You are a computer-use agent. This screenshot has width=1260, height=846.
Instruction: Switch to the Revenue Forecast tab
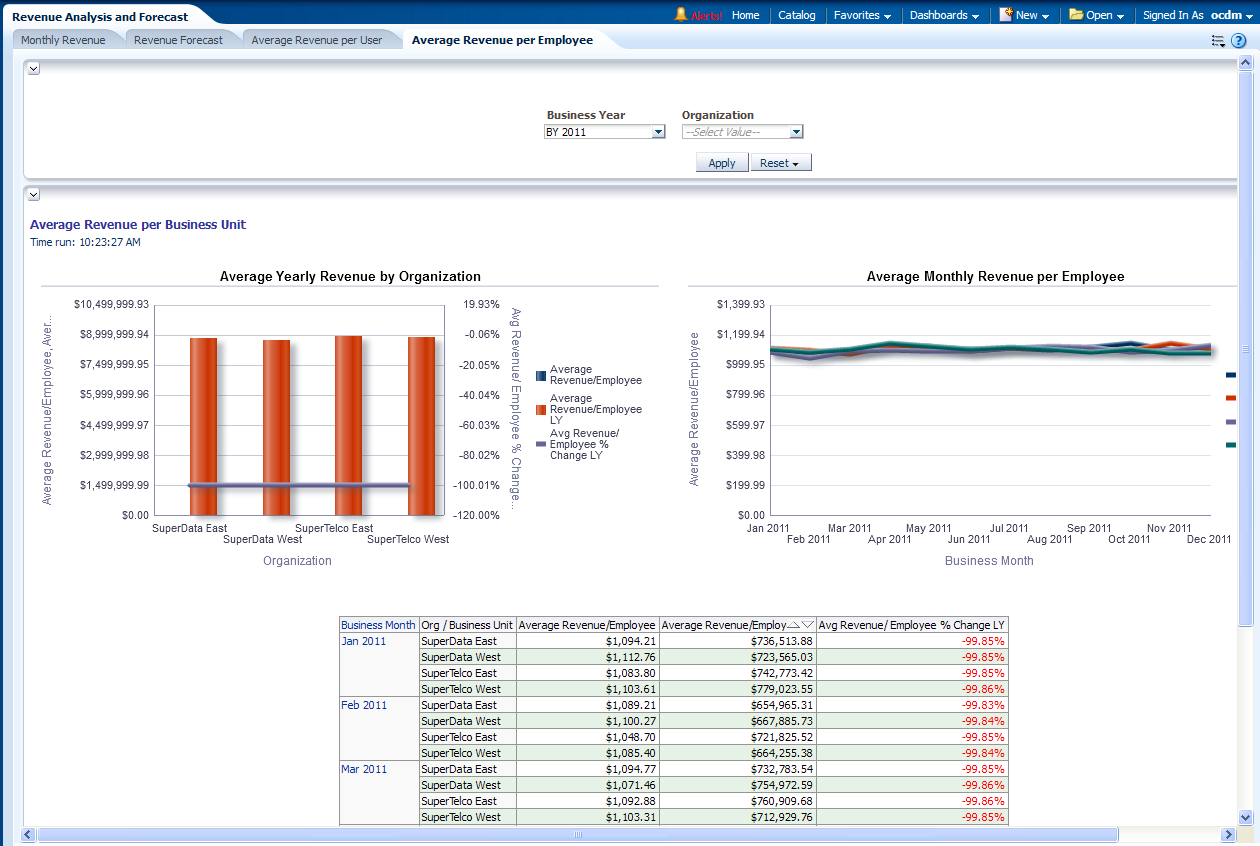pos(178,40)
